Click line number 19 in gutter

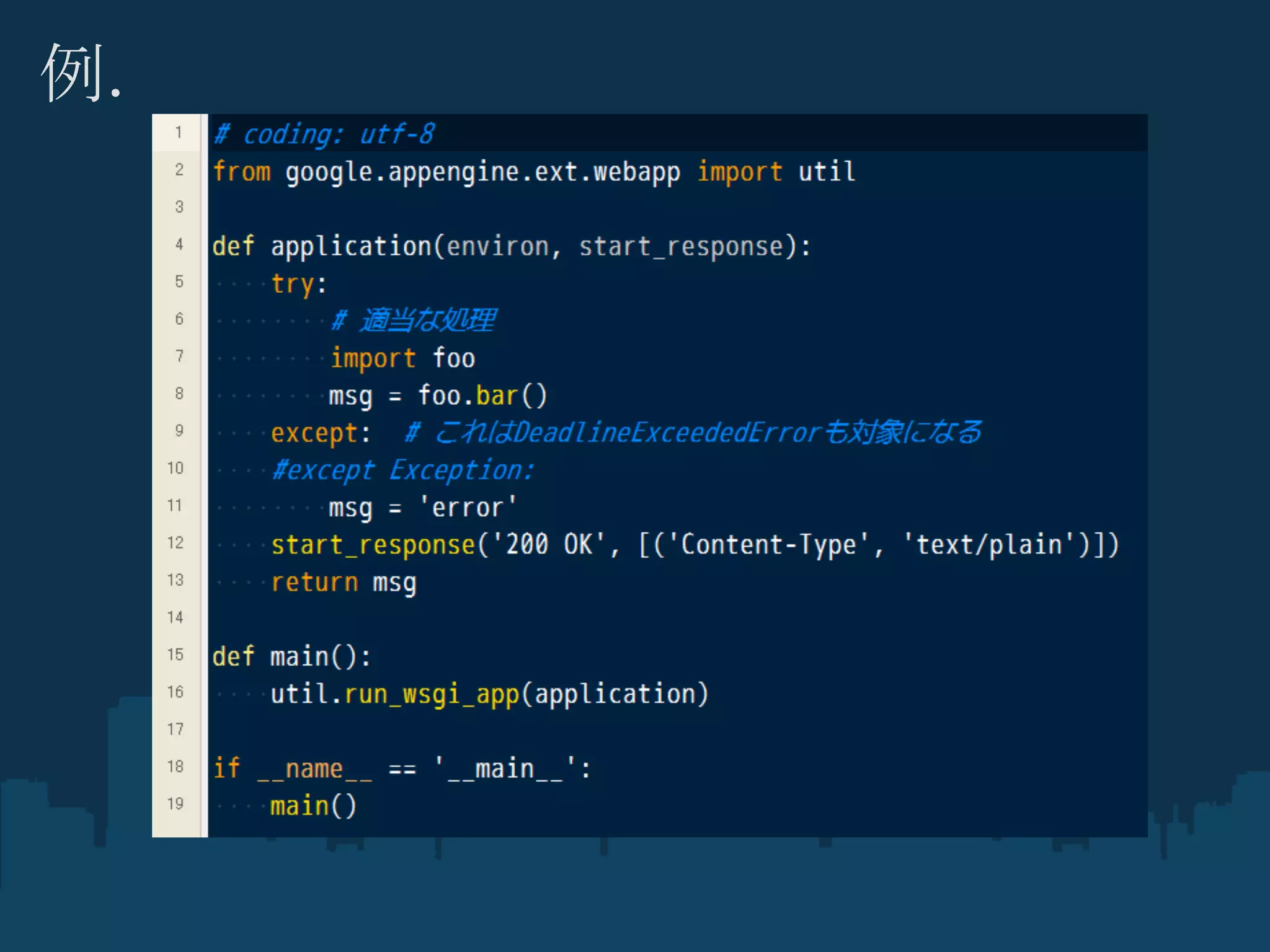point(175,804)
